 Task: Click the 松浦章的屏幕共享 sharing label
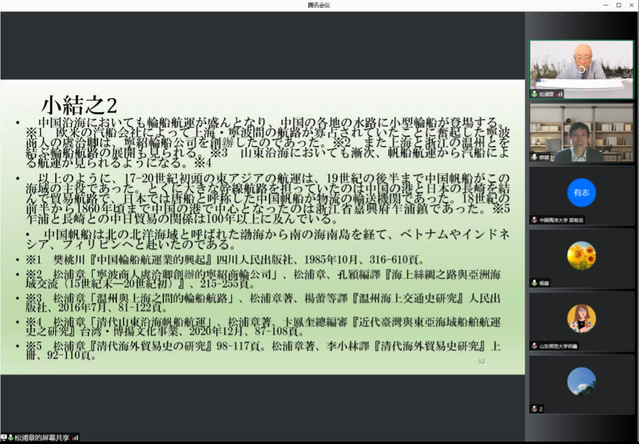pos(43,437)
